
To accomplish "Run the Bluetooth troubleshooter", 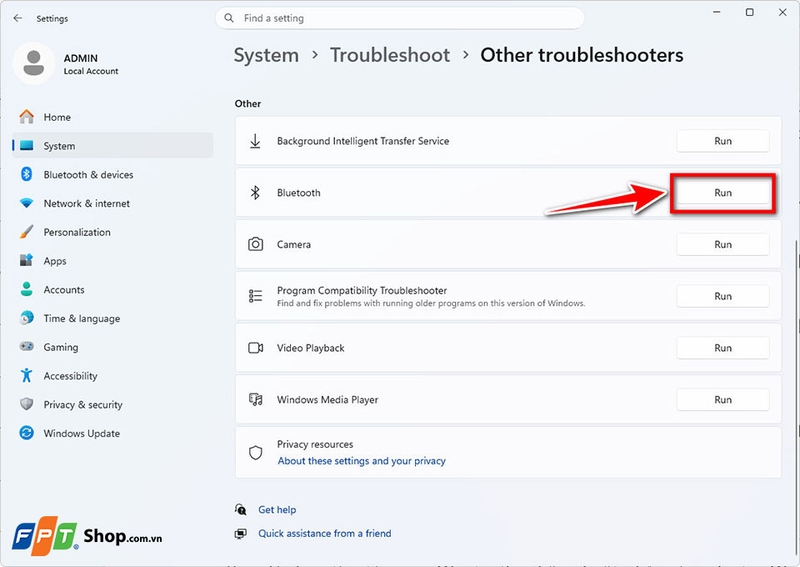I will coord(722,193).
